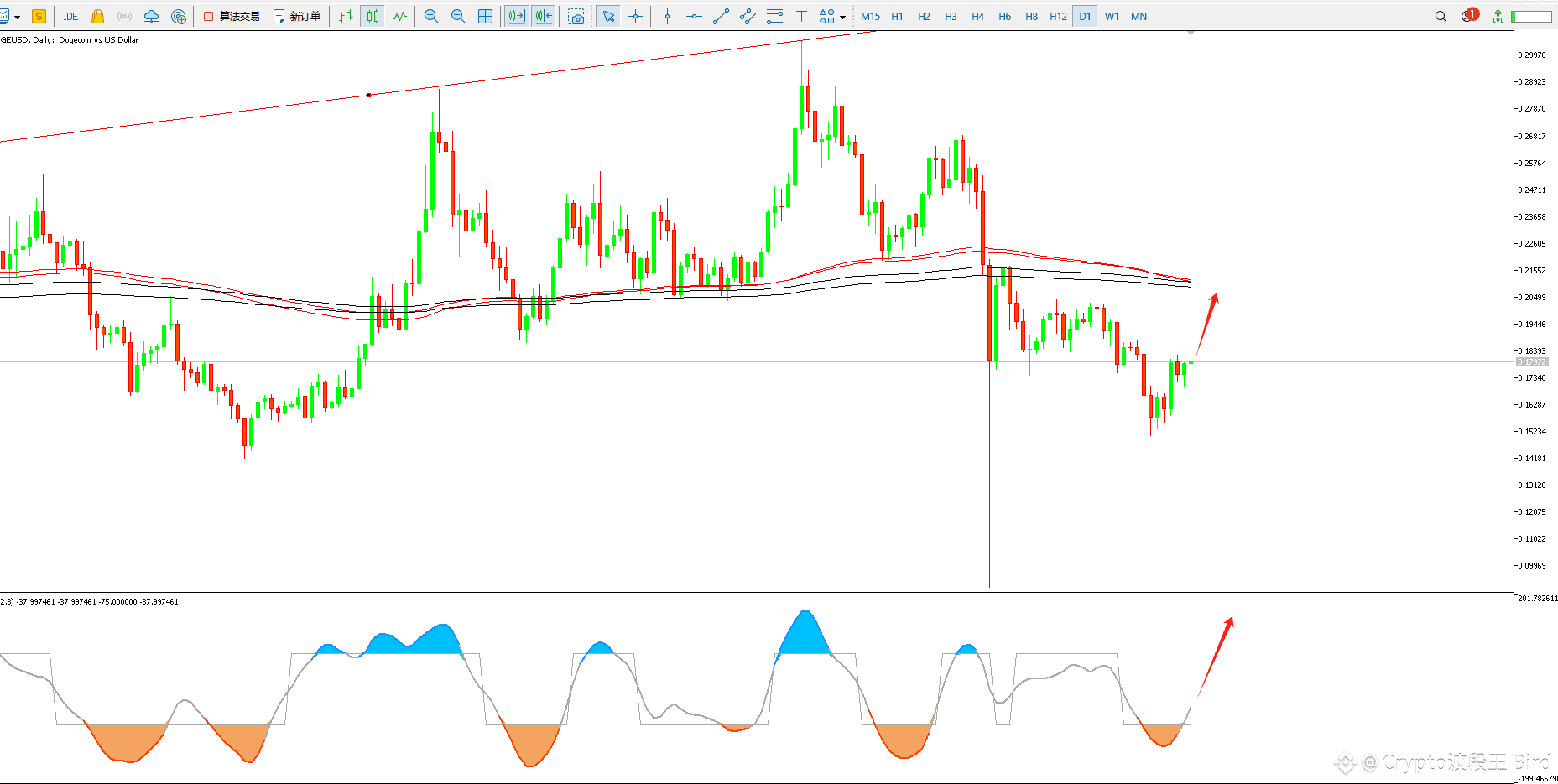Screen dimensions: 1558x784
Task: Switch to the H2 timeframe
Action: click(x=924, y=16)
